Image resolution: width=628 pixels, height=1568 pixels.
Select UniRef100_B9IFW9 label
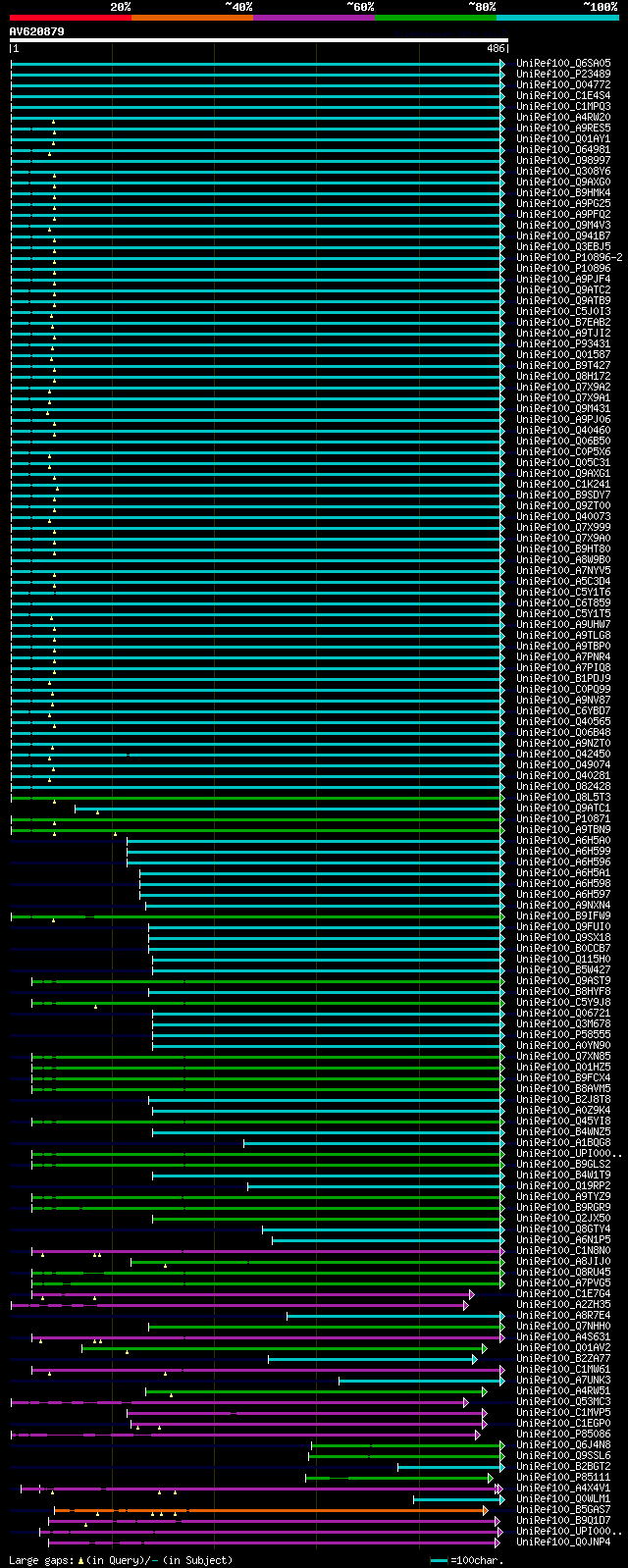click(563, 915)
